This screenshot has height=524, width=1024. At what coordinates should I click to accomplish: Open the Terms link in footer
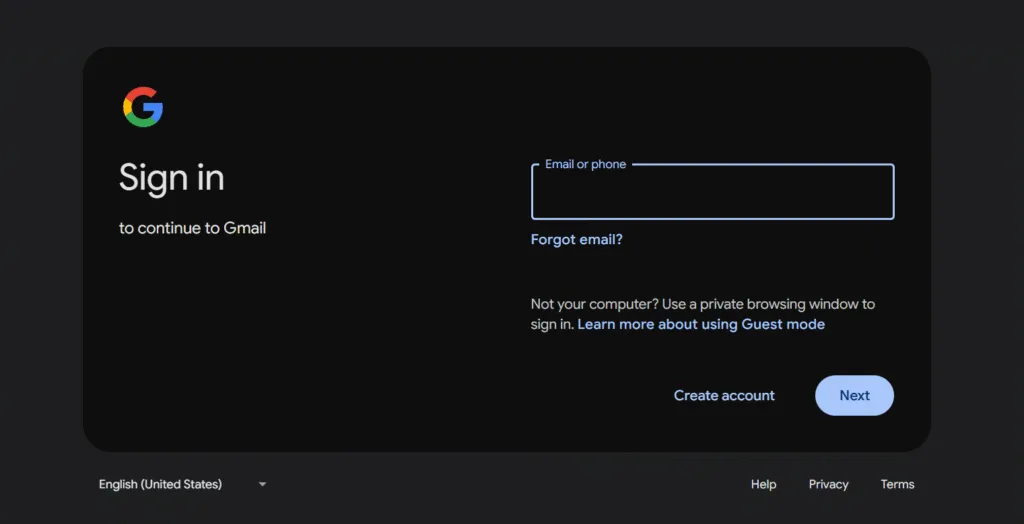[897, 484]
